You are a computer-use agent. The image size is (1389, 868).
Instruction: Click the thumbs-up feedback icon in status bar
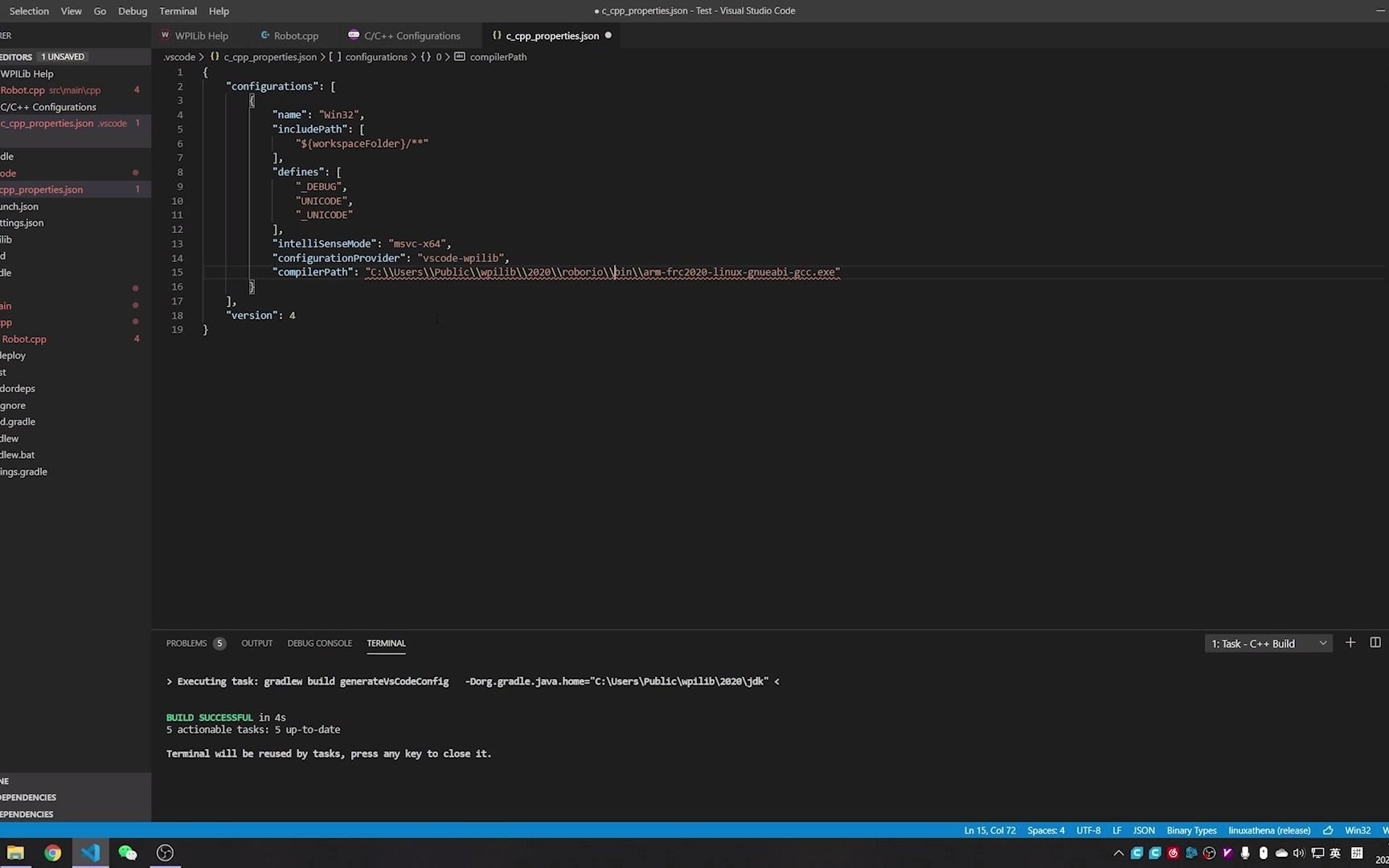1328,830
